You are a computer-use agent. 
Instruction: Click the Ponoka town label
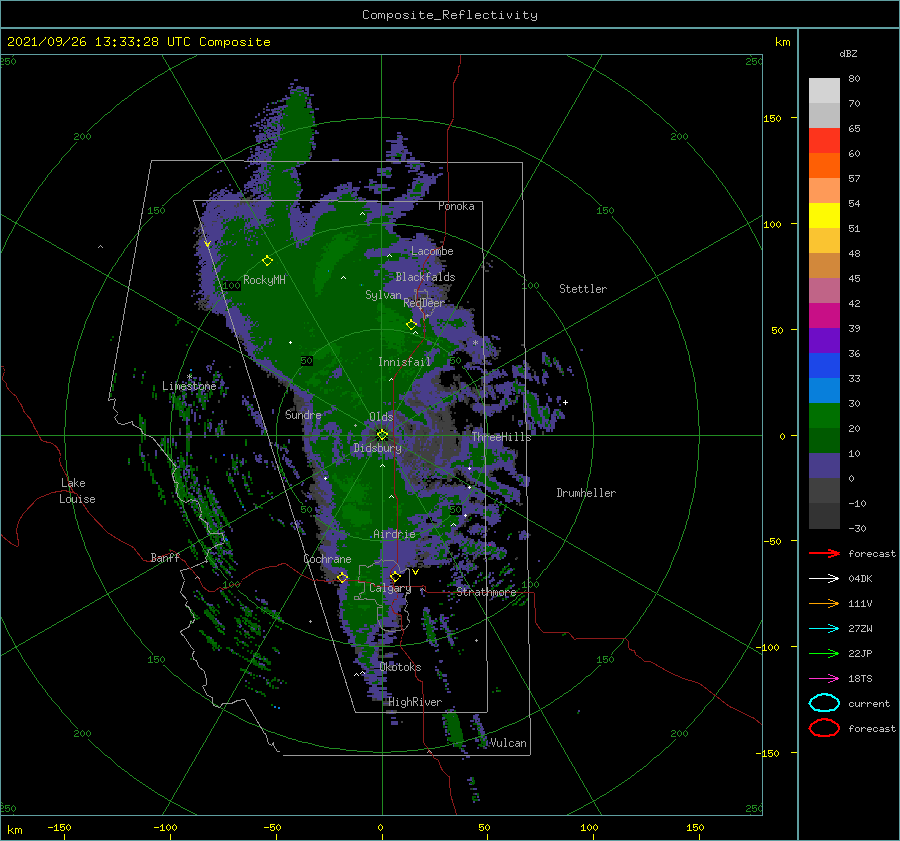pyautogui.click(x=456, y=206)
